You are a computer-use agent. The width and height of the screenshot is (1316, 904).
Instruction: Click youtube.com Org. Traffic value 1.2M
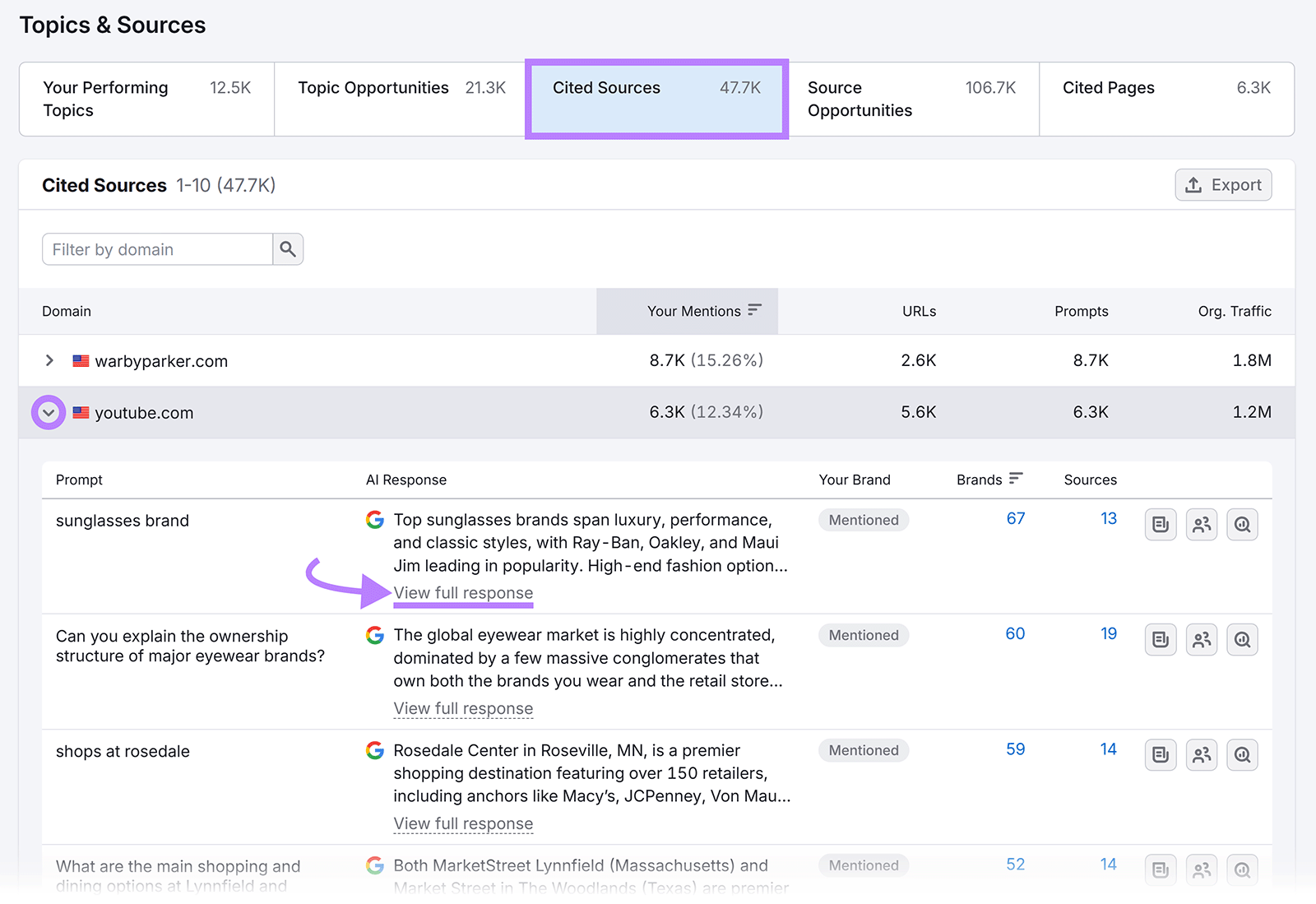click(x=1252, y=412)
